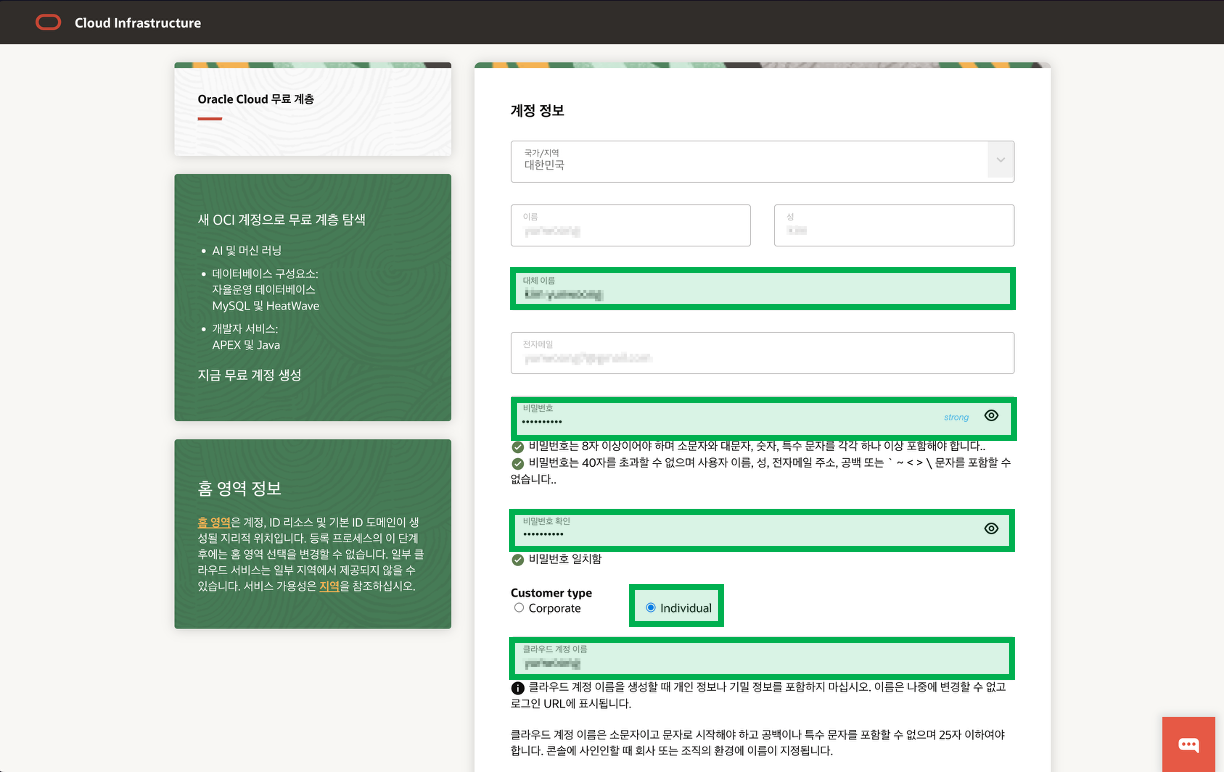Click the strong password strength indicator
Viewport: 1224px width, 772px height.
957,417
